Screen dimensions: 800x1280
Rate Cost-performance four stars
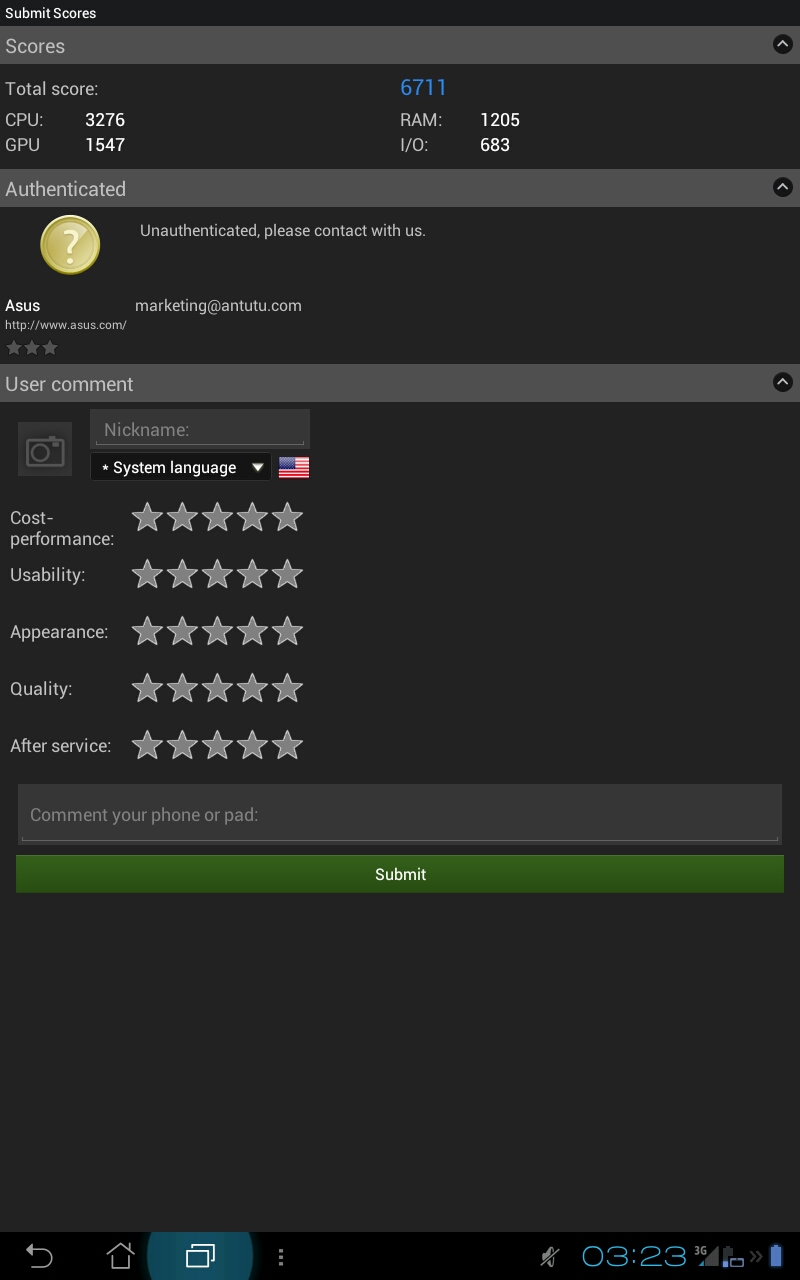[252, 517]
